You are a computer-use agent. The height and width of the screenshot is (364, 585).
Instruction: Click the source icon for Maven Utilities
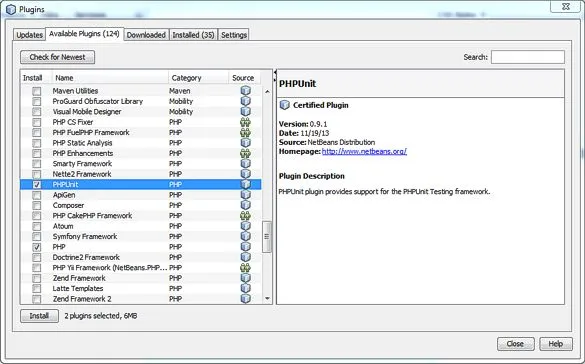(x=245, y=91)
